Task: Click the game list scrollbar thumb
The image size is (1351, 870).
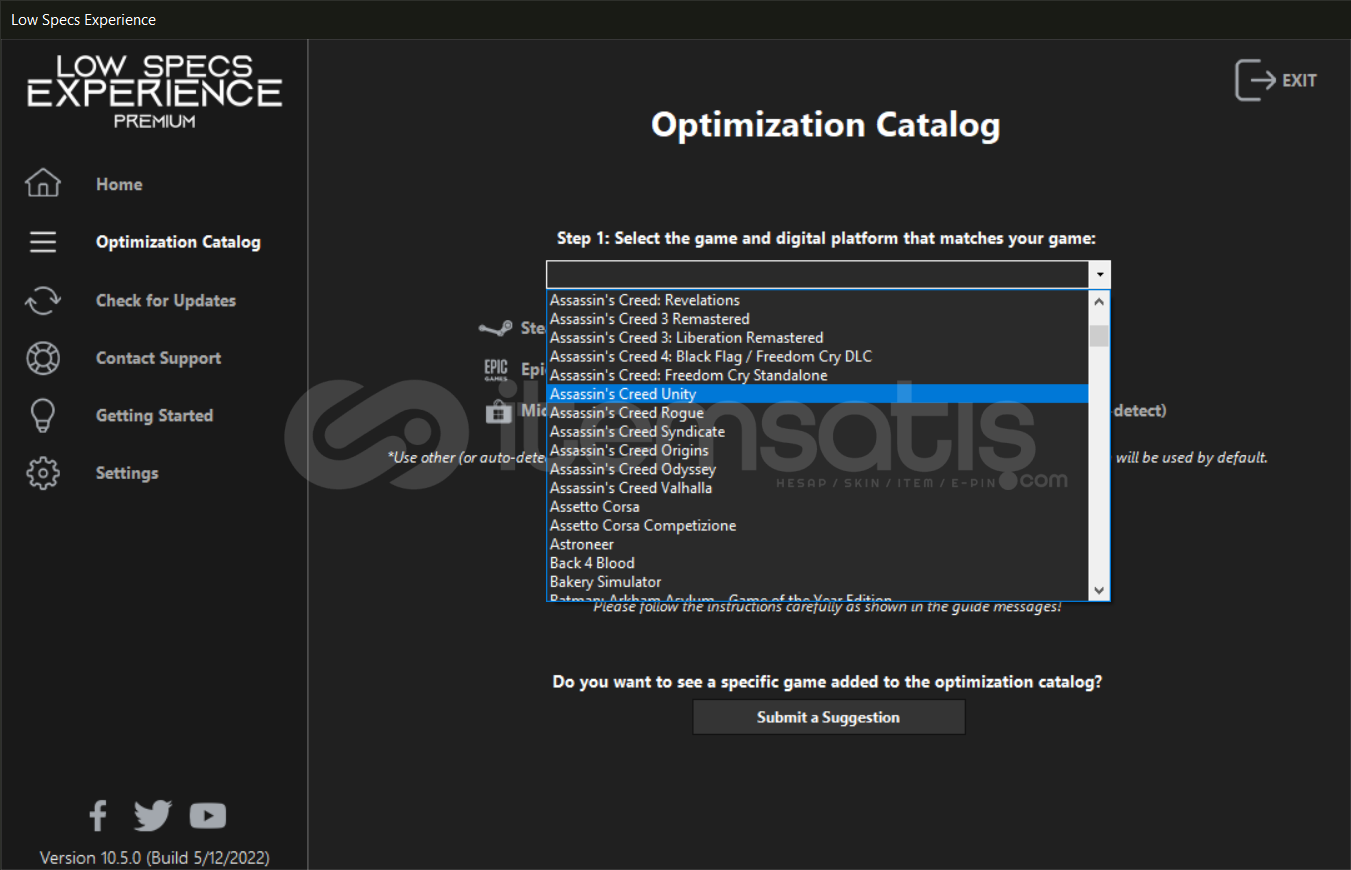Action: 1099,336
